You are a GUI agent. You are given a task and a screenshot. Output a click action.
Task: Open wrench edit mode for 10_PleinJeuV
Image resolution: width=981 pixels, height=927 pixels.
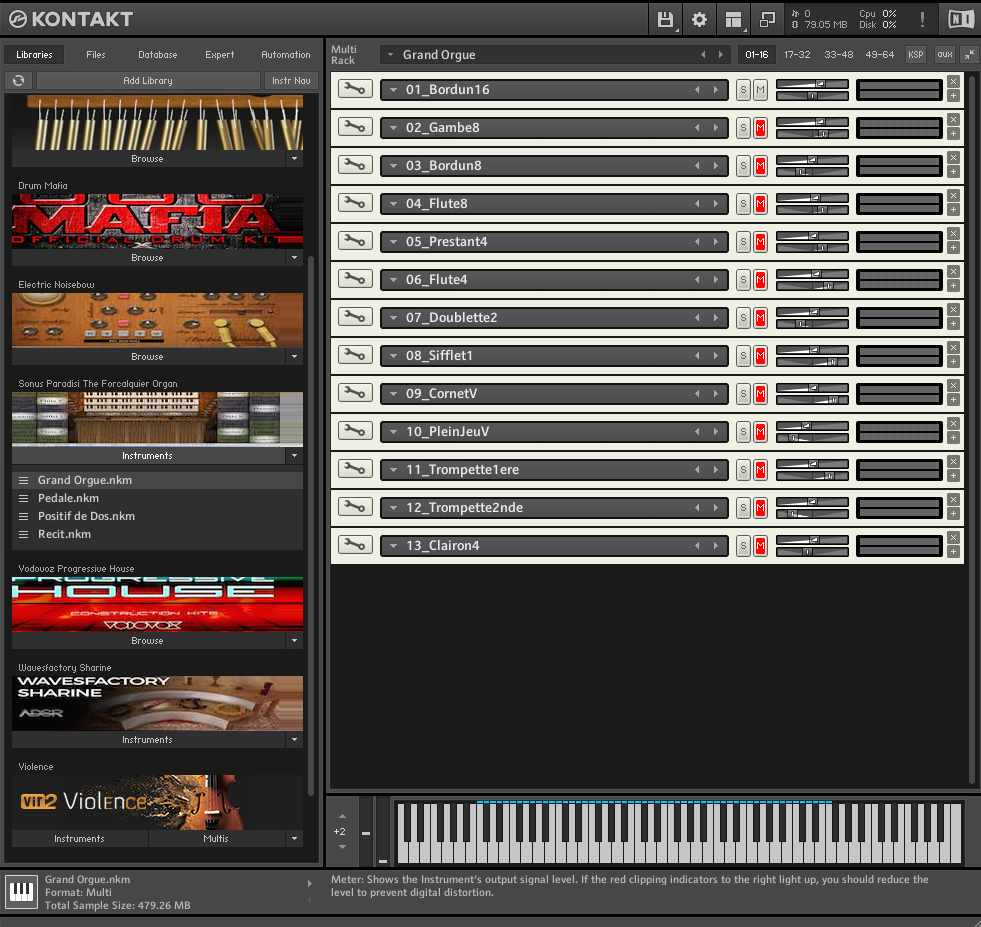click(355, 431)
